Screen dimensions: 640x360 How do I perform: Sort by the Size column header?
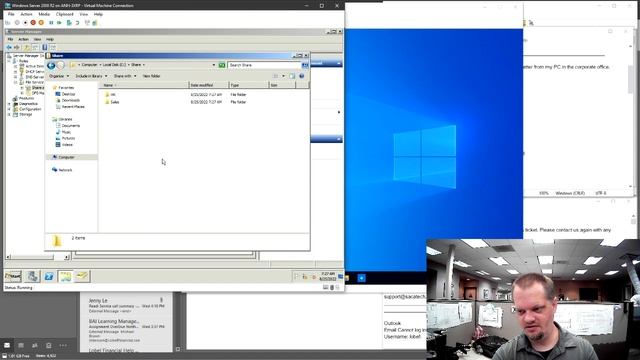click(282, 85)
